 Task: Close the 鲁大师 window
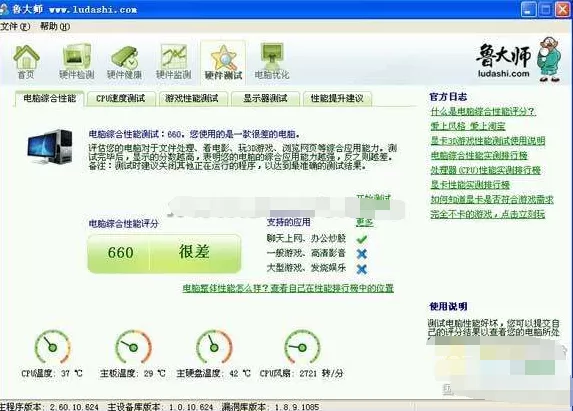(562, 9)
